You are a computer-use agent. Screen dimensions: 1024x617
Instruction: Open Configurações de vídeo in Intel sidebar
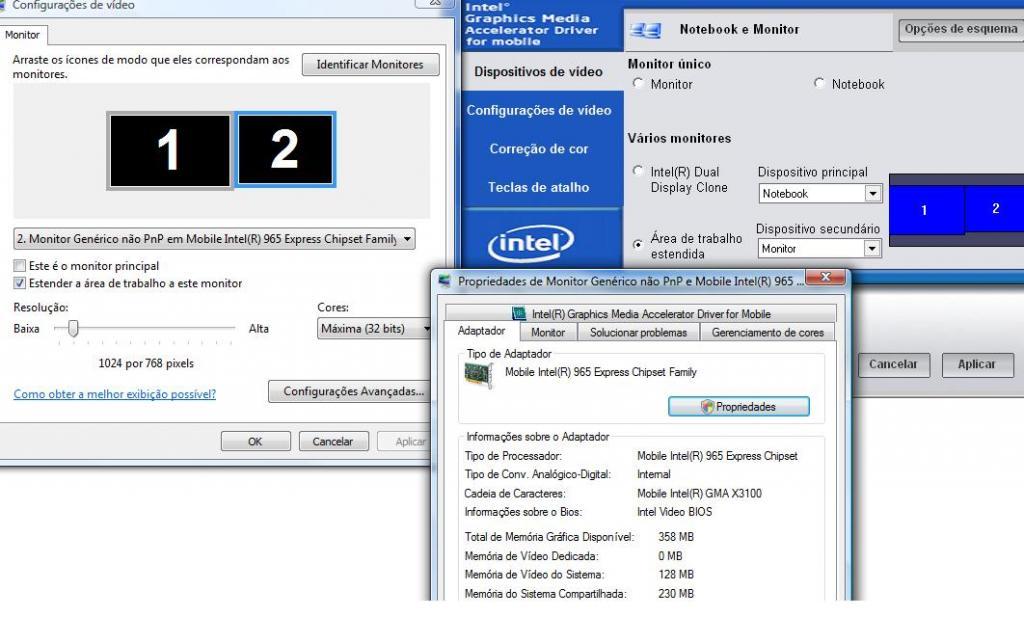point(539,110)
